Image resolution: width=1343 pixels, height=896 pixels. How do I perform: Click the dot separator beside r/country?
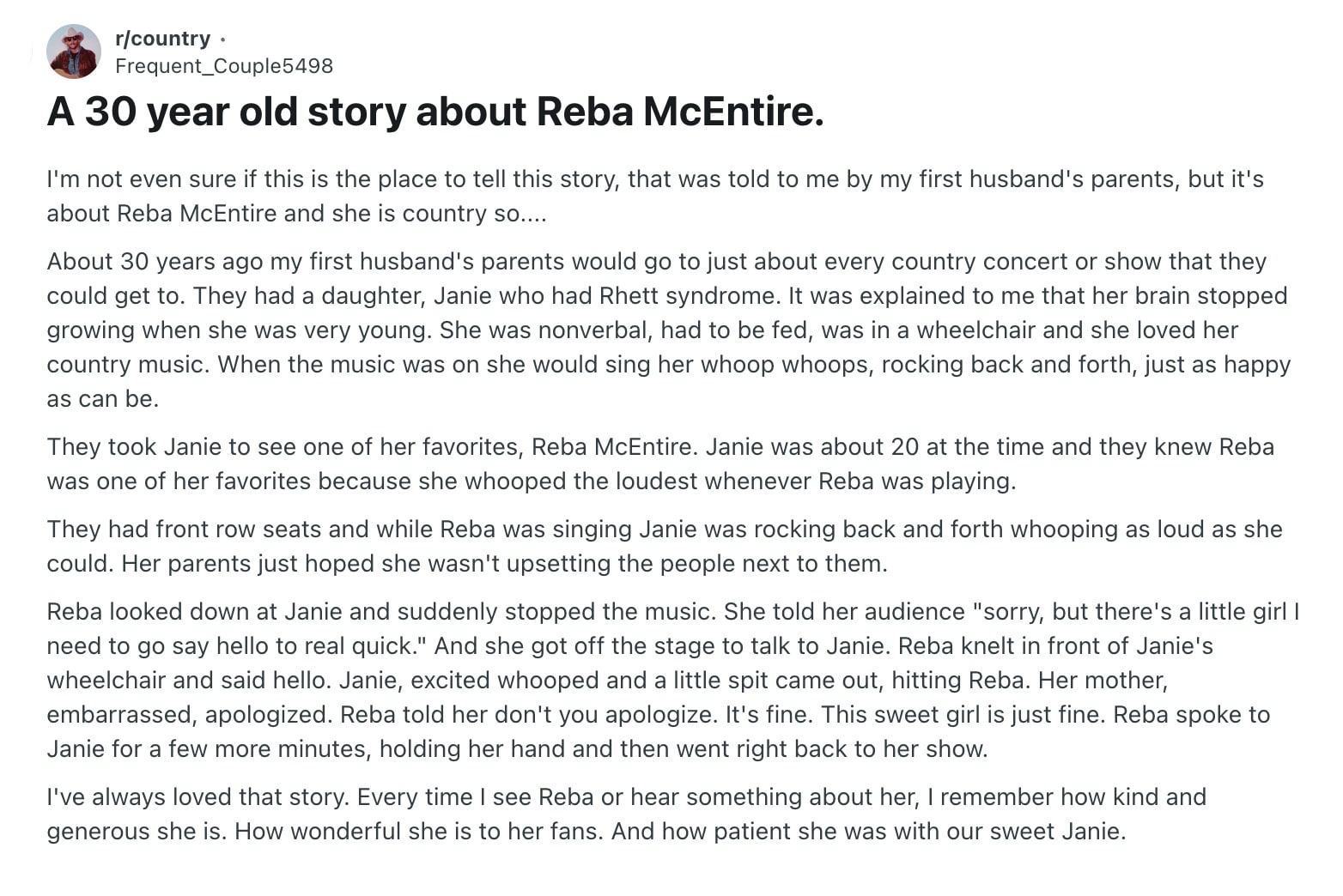222,39
